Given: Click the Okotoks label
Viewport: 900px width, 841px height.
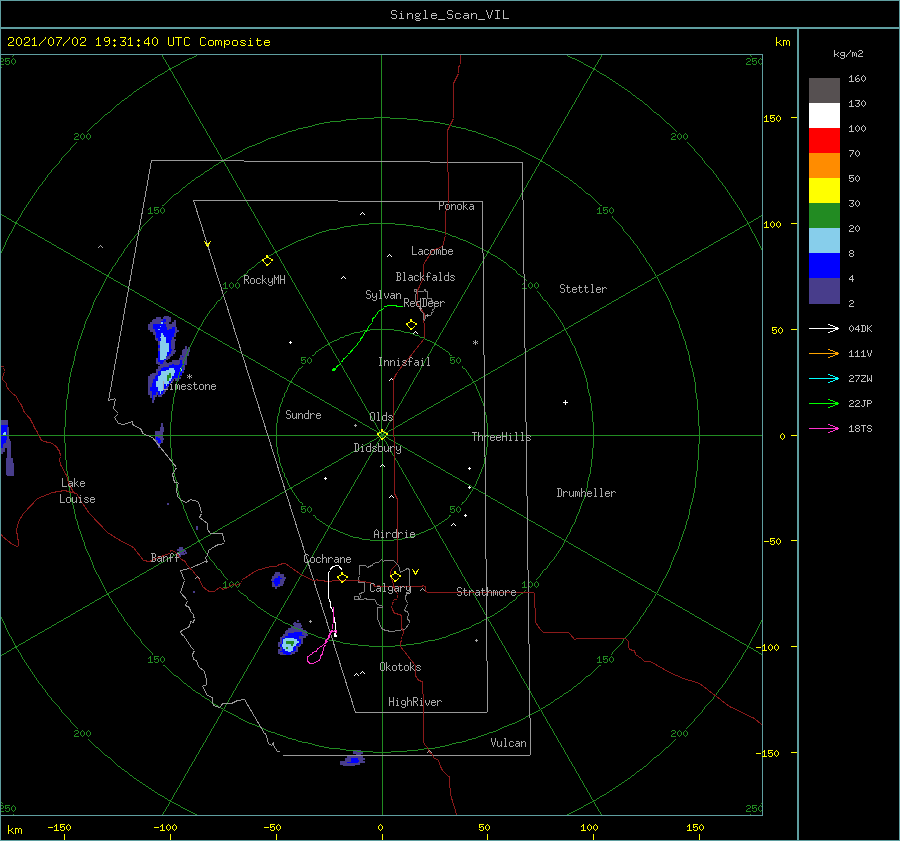Looking at the screenshot, I should 400,667.
